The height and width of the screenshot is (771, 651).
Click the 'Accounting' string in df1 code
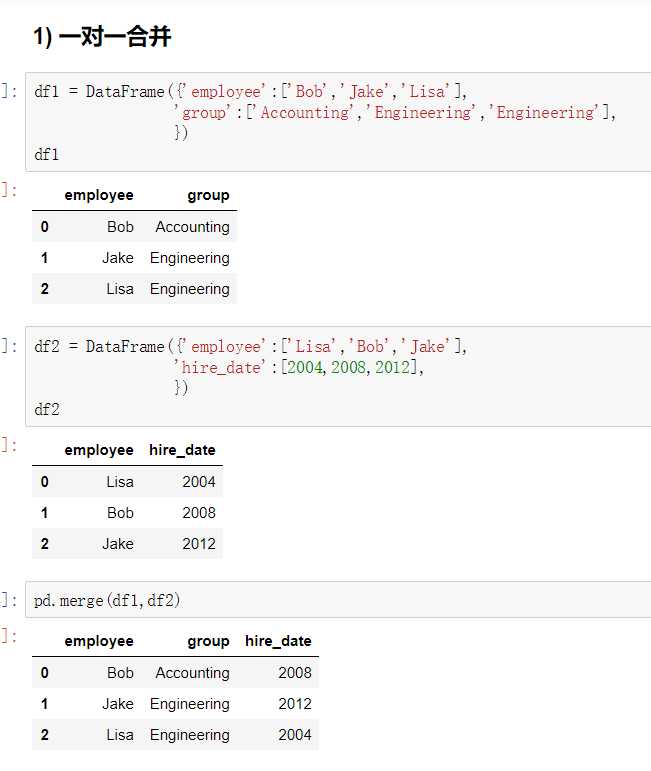(x=305, y=112)
